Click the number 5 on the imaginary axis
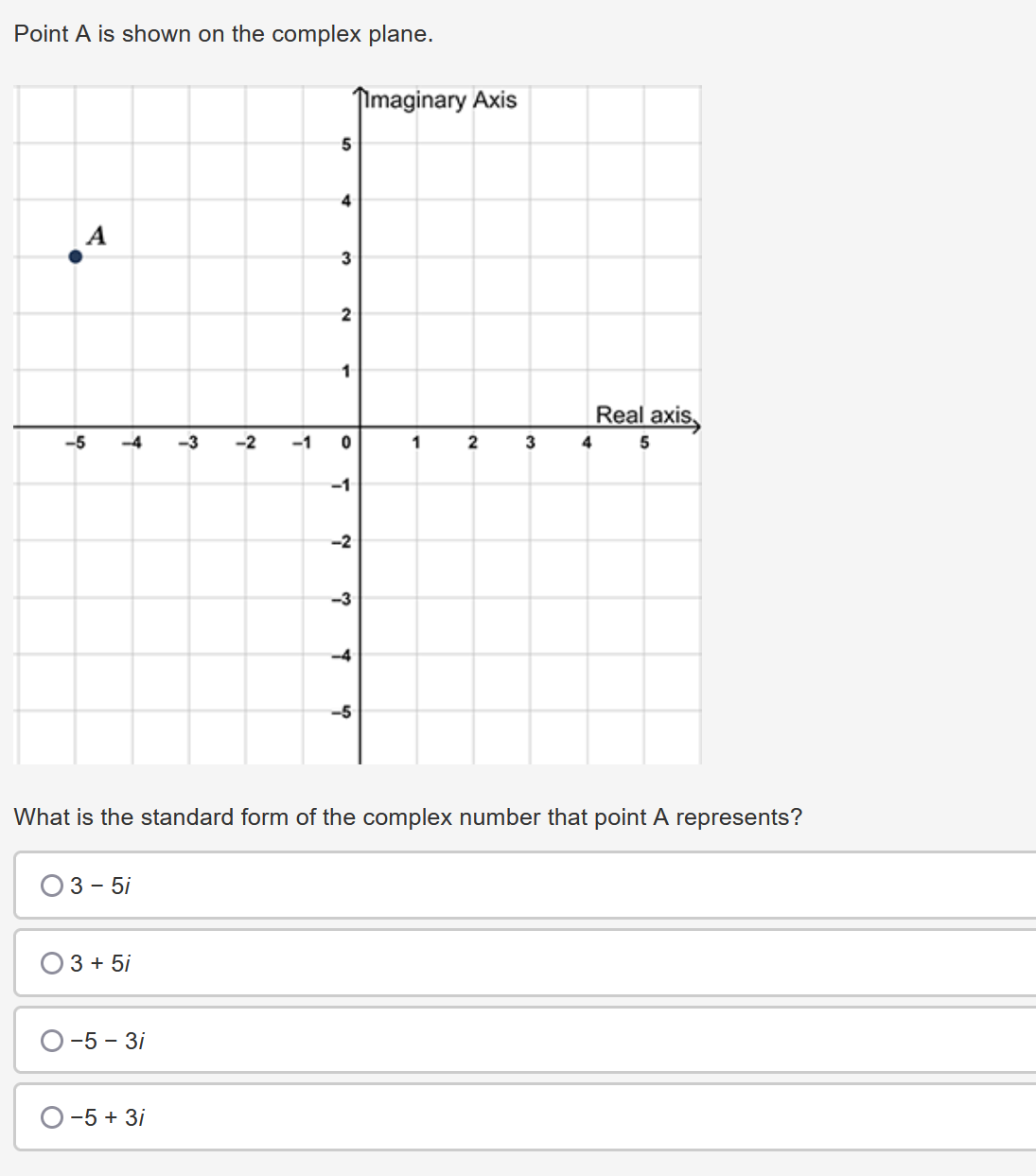Viewport: 1036px width, 1176px height. tap(346, 144)
